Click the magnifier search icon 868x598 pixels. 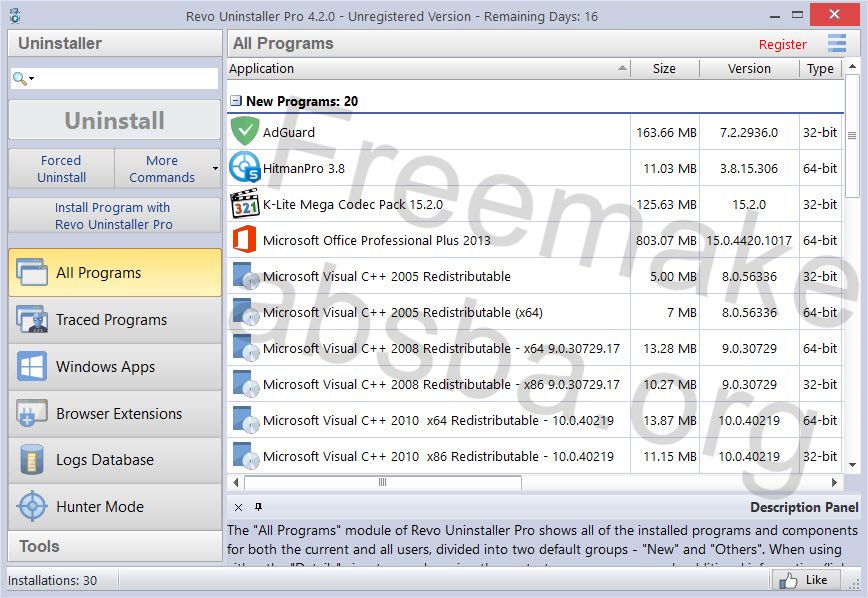(19, 79)
